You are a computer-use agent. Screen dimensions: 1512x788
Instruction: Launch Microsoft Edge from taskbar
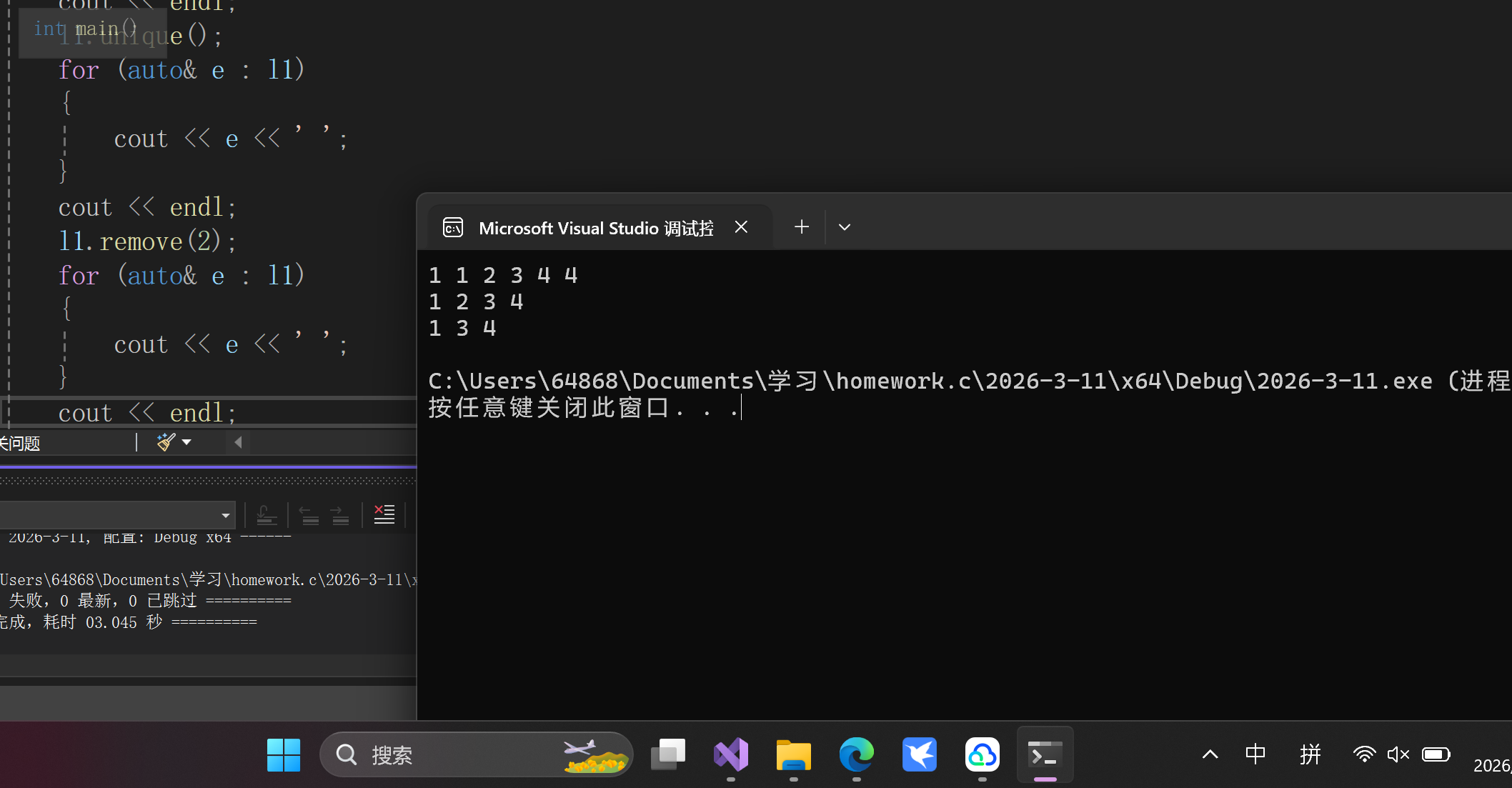[x=856, y=754]
